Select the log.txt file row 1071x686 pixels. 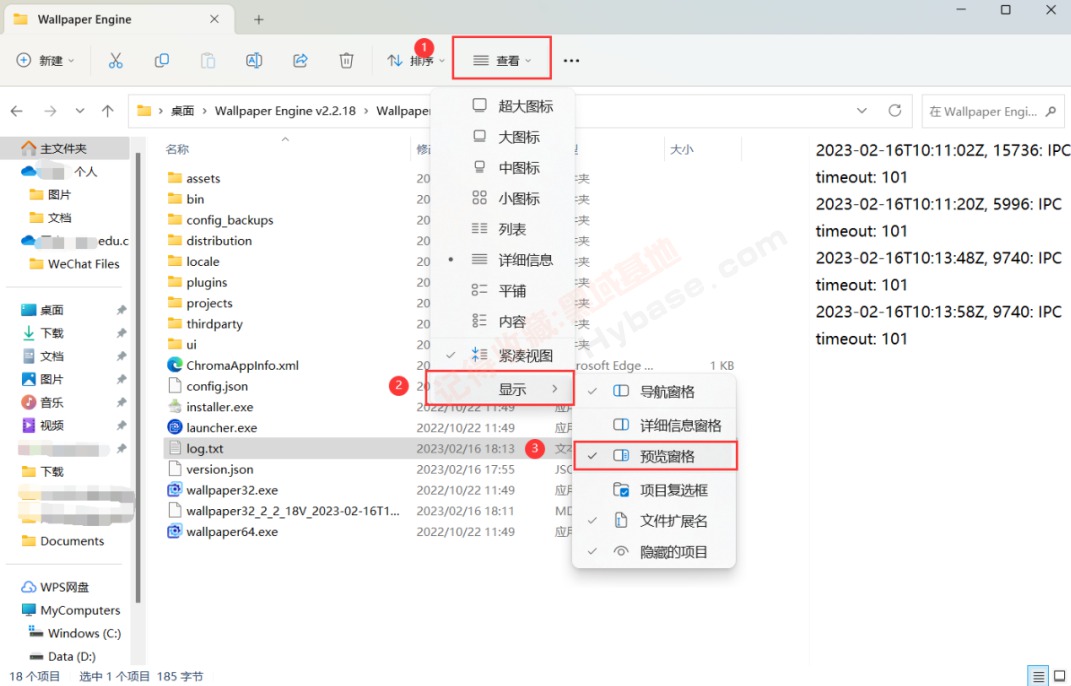tap(369, 448)
